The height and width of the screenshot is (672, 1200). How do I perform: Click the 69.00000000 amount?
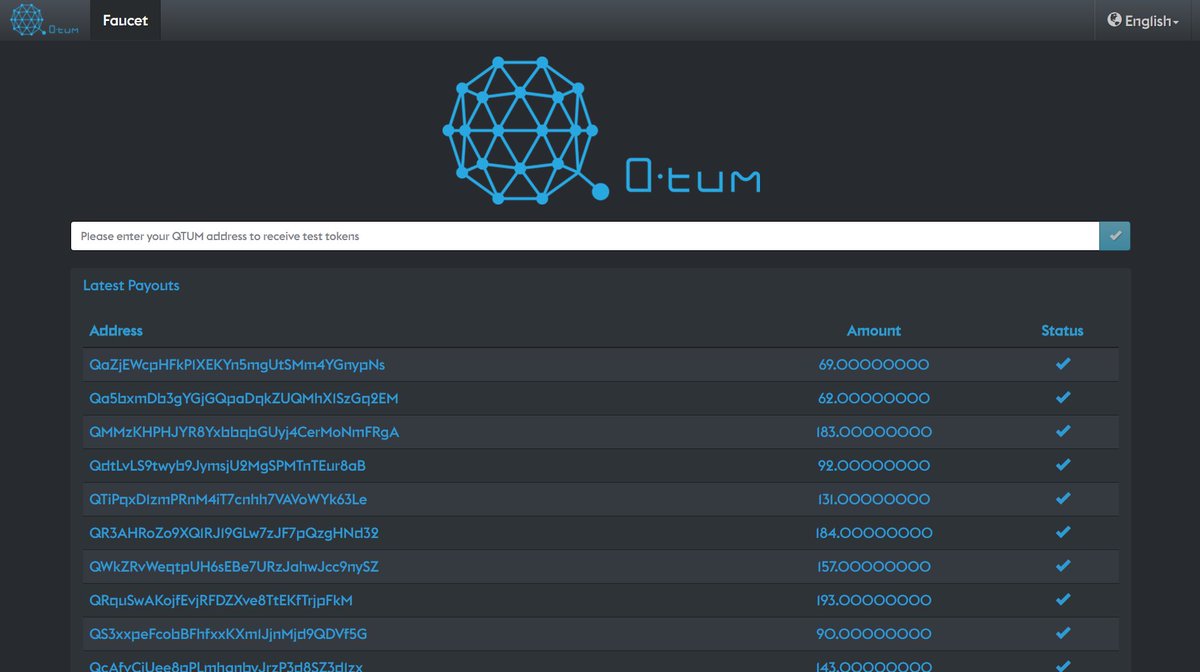(x=874, y=364)
